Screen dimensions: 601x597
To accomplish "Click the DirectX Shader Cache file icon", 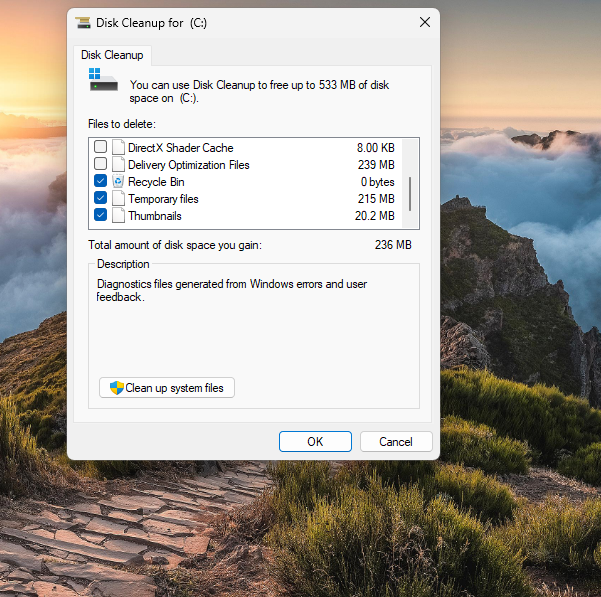I will click(118, 147).
